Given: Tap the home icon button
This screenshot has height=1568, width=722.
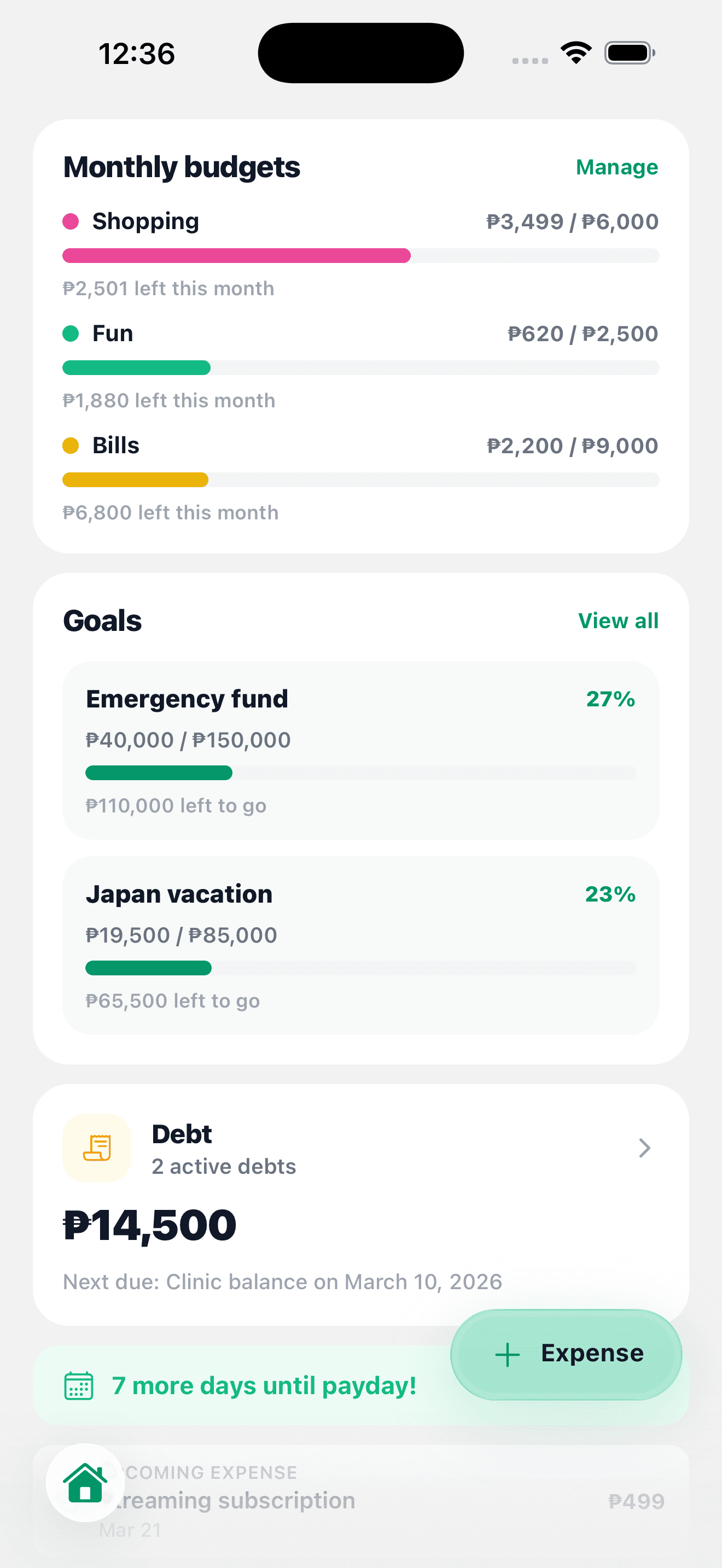Looking at the screenshot, I should [85, 1482].
